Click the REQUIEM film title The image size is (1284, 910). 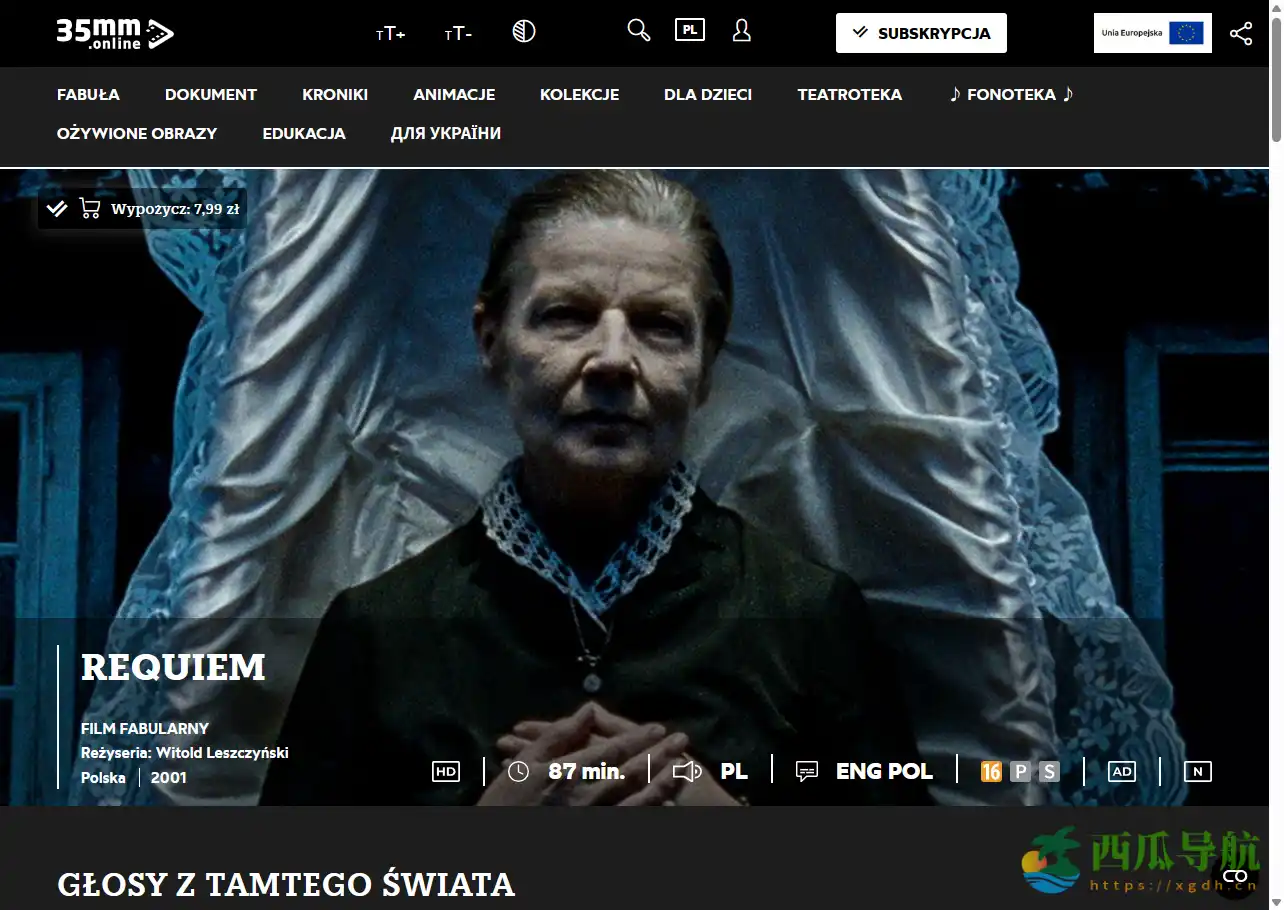173,668
